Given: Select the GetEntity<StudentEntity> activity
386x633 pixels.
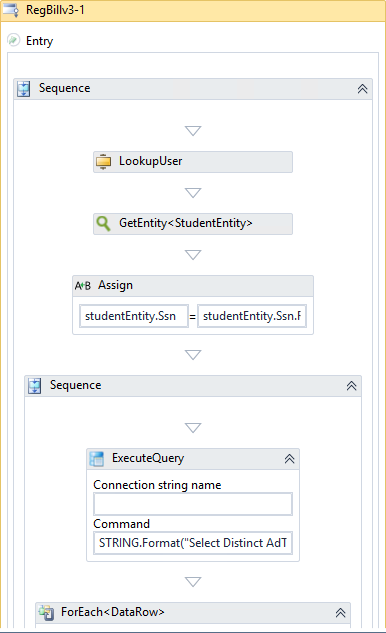Looking at the screenshot, I should (193, 224).
